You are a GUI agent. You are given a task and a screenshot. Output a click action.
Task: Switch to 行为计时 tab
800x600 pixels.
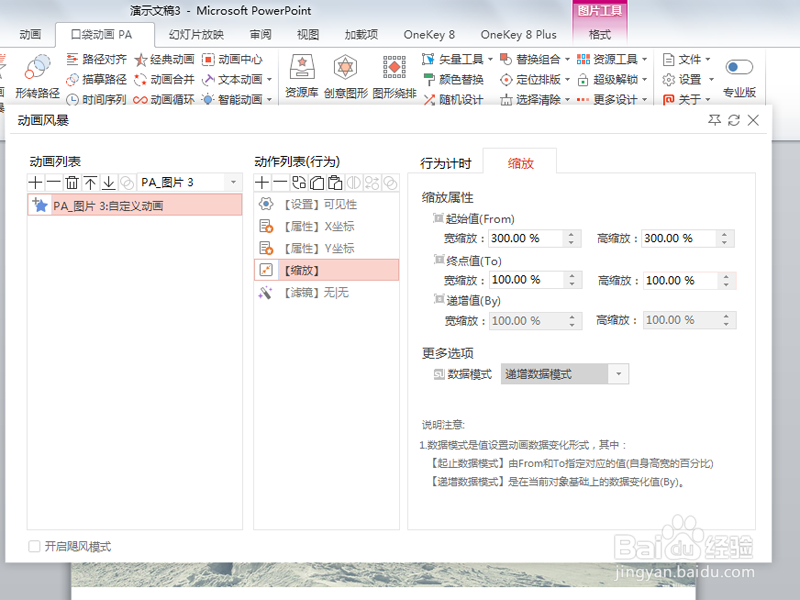tap(445, 163)
